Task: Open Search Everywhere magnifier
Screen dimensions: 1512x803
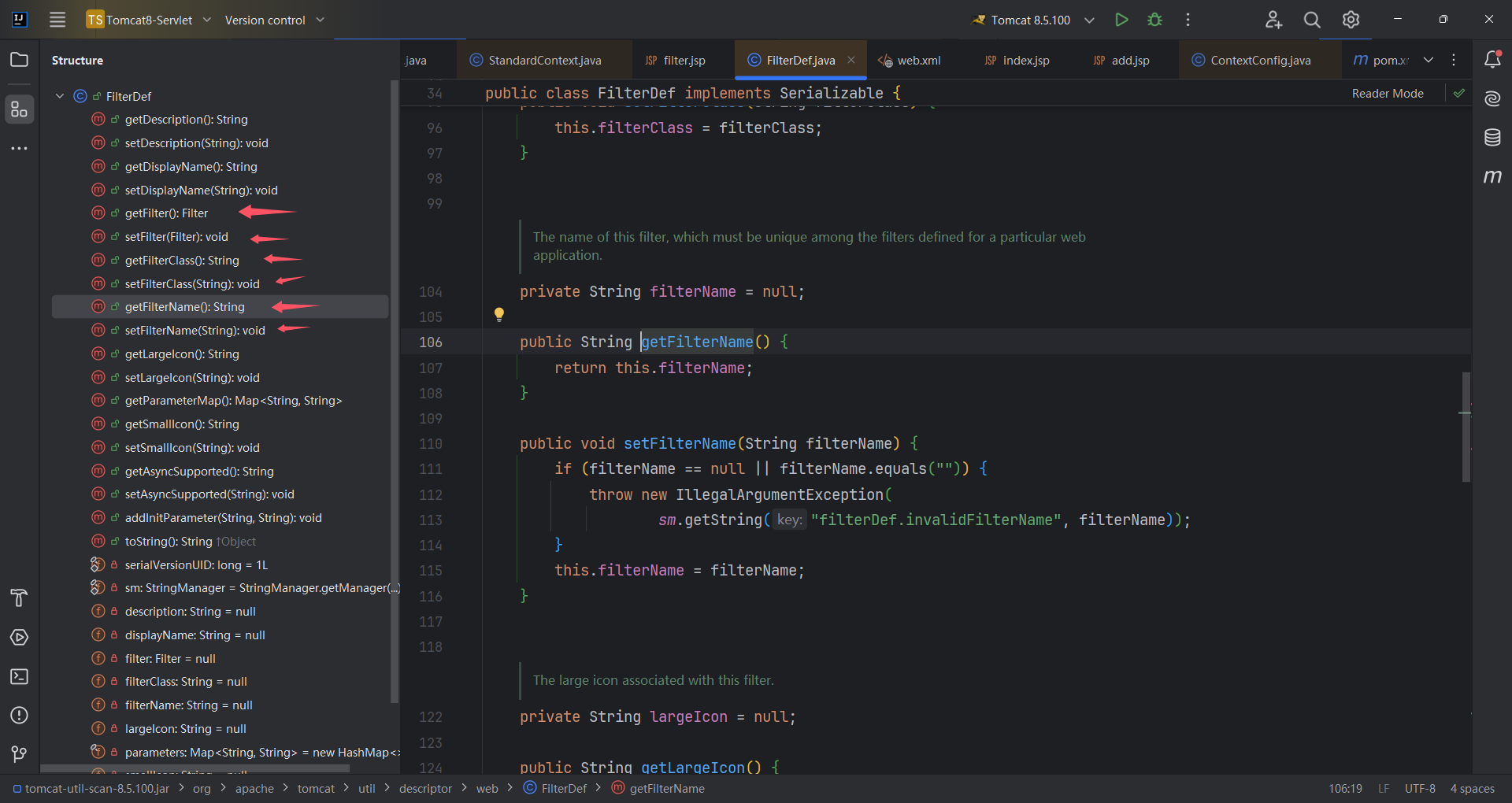Action: click(x=1312, y=20)
